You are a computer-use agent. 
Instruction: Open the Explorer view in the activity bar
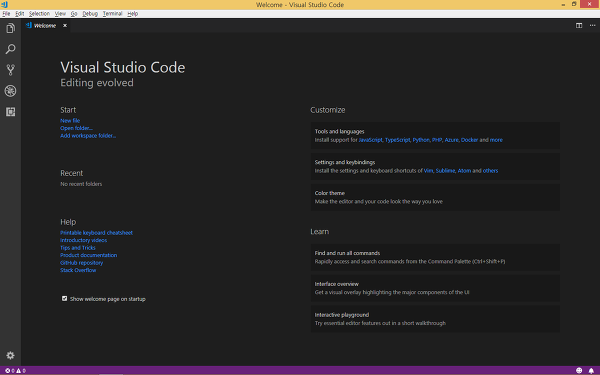[x=10, y=28]
